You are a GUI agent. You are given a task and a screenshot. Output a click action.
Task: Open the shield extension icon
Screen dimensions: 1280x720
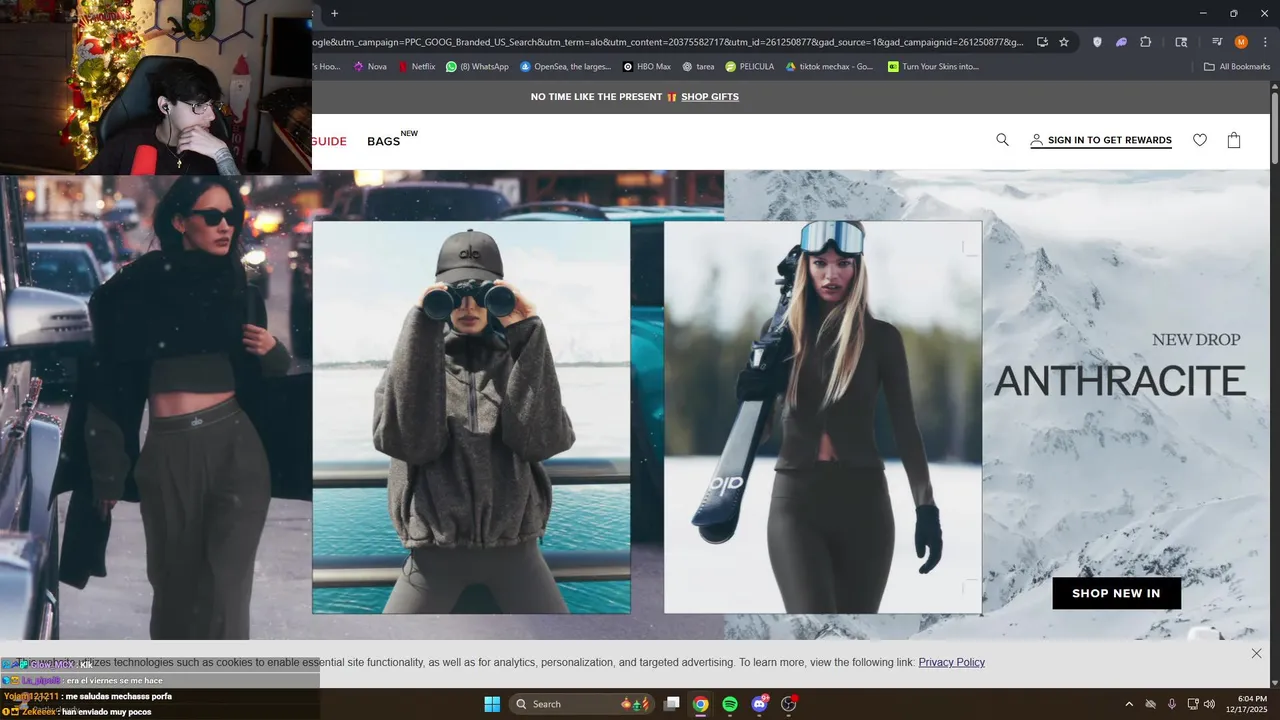coord(1097,42)
